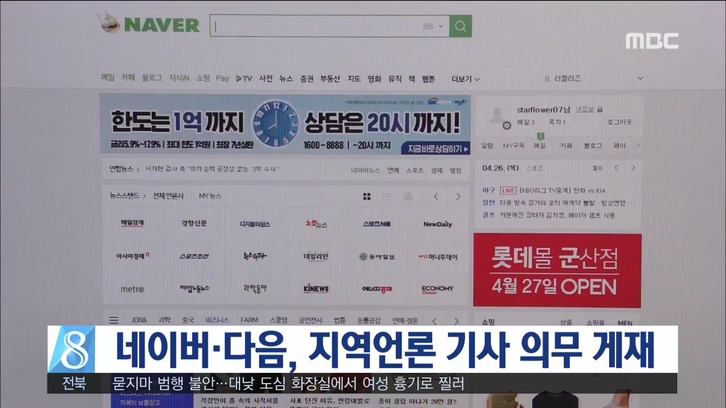726x408 pixels.
Task: Click the 롯데몰 군산점 OPEN ad
Action: (557, 270)
